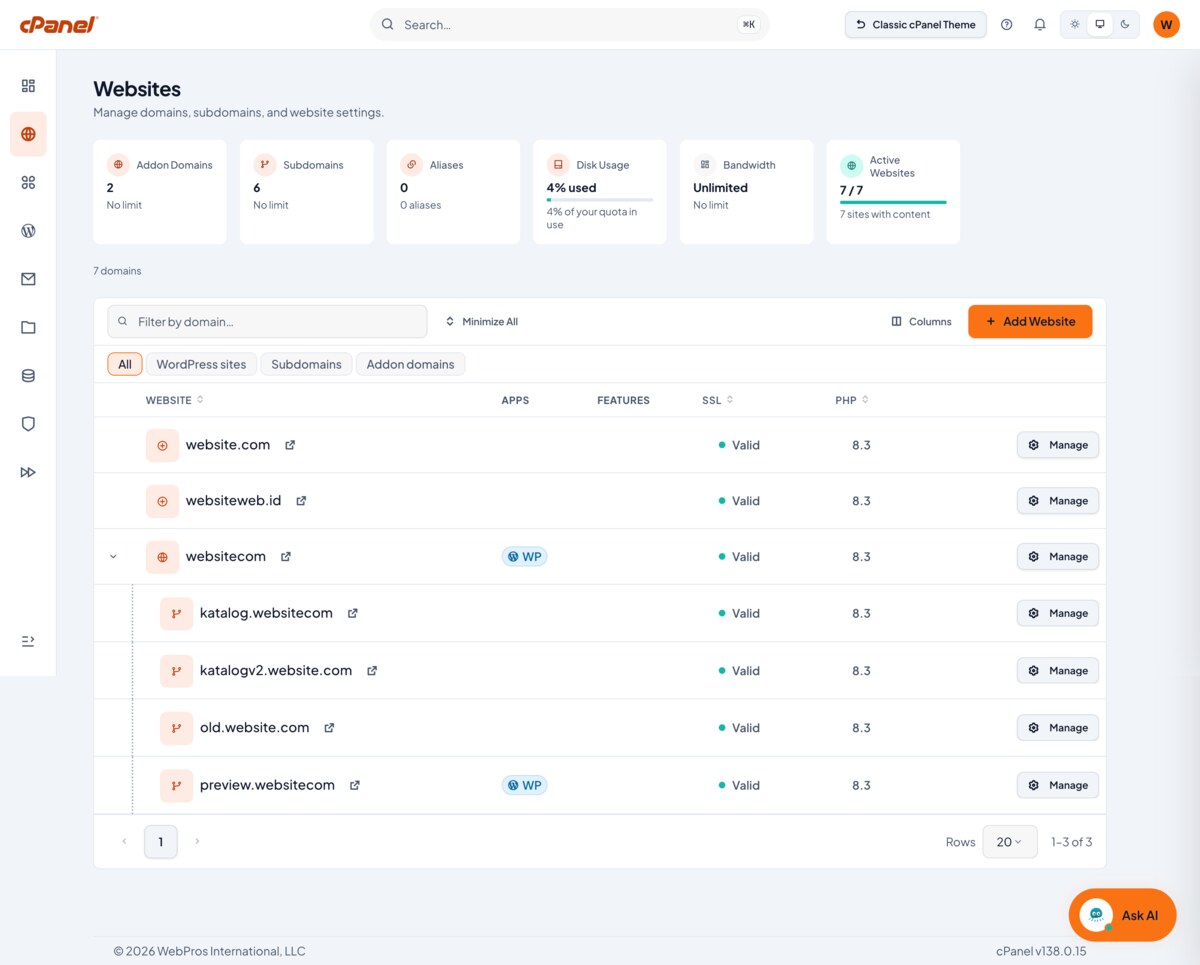Open the external link icon next to katalogv2.website.com

(372, 671)
